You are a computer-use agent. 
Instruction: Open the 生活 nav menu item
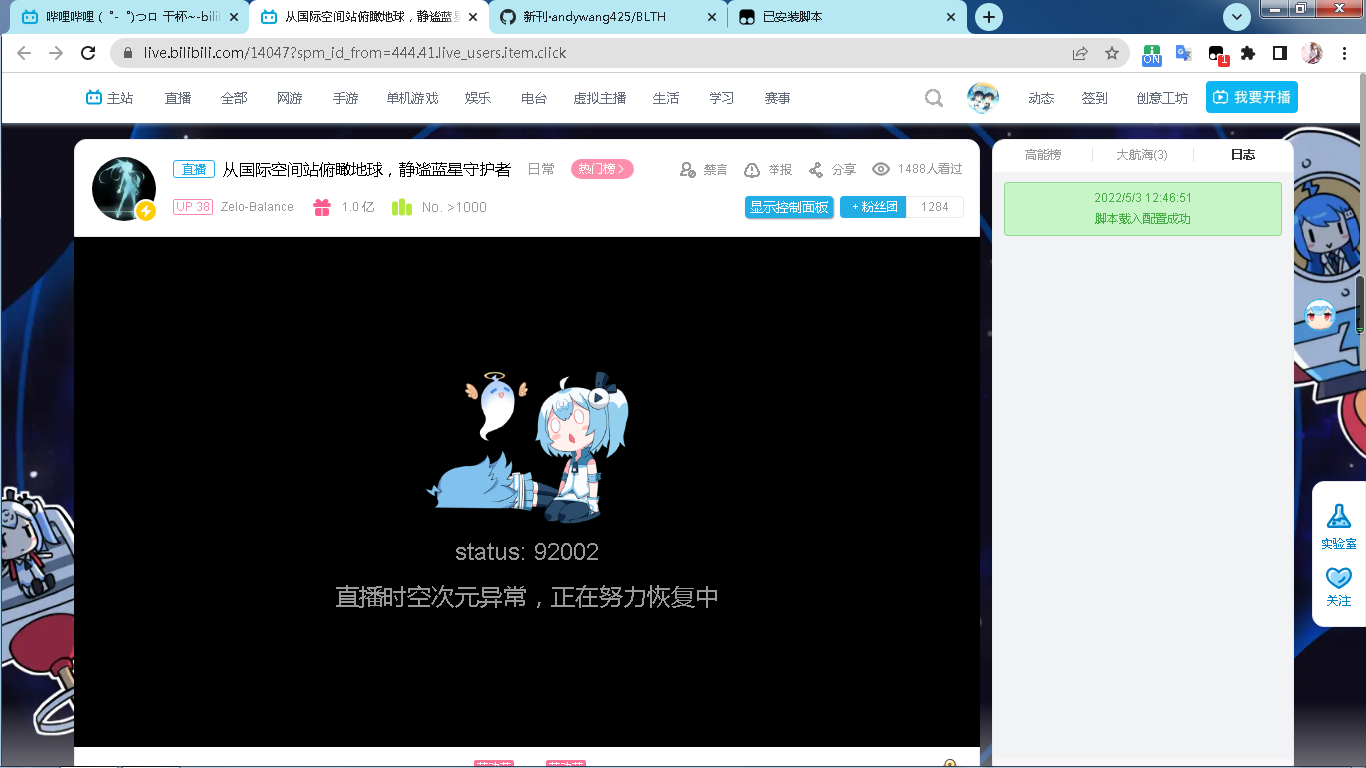[666, 98]
